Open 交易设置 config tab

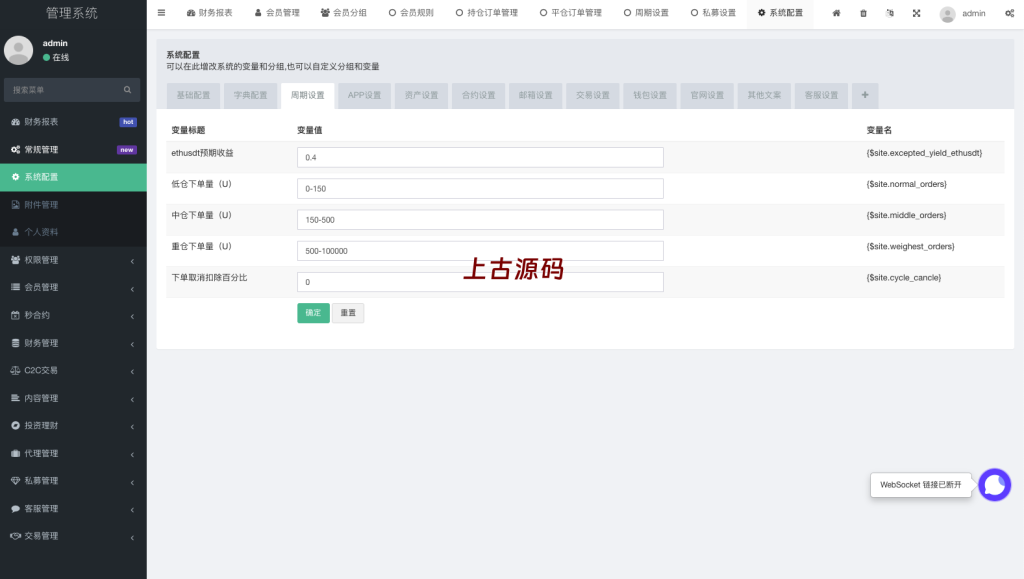tap(593, 95)
